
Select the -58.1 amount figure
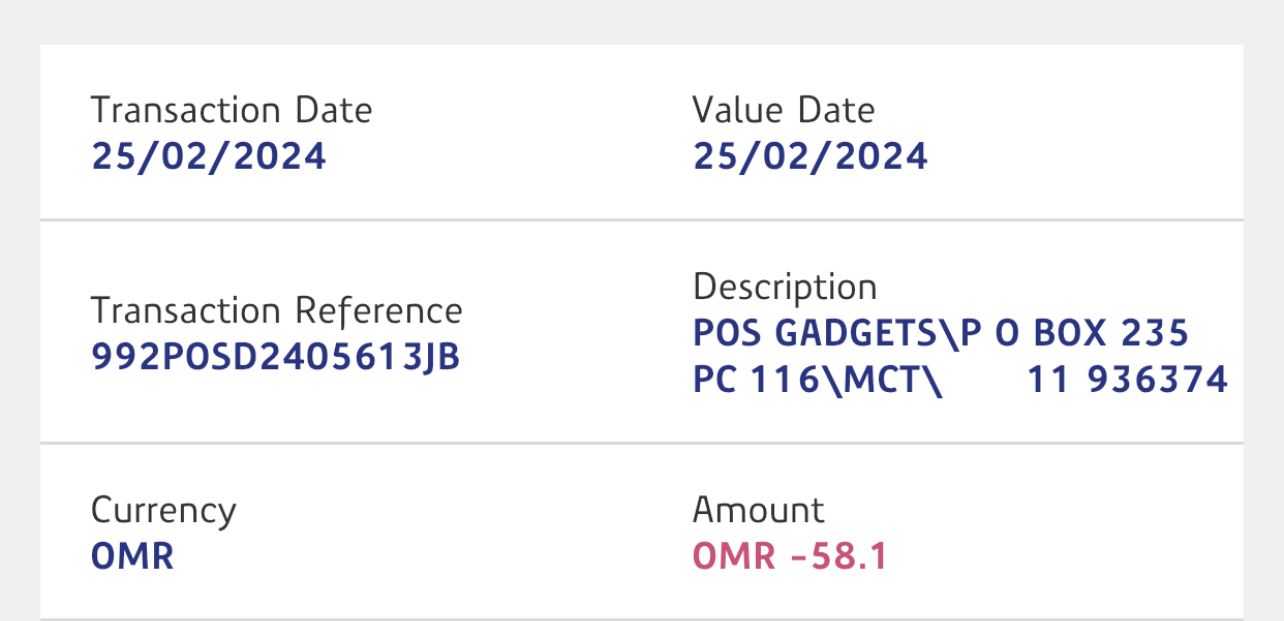(x=838, y=557)
